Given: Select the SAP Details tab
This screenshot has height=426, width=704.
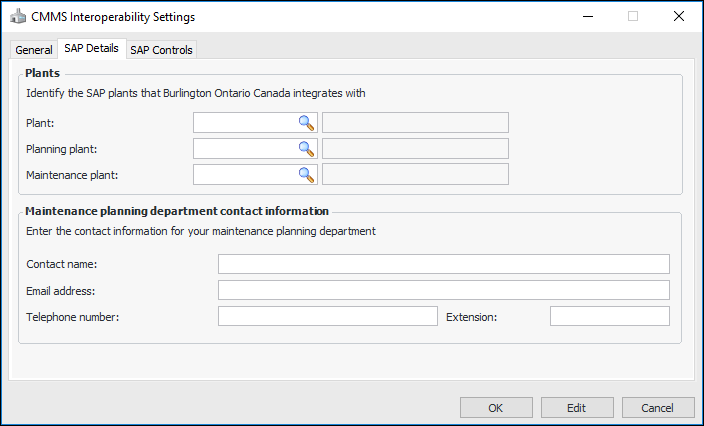Looking at the screenshot, I should pyautogui.click(x=91, y=49).
